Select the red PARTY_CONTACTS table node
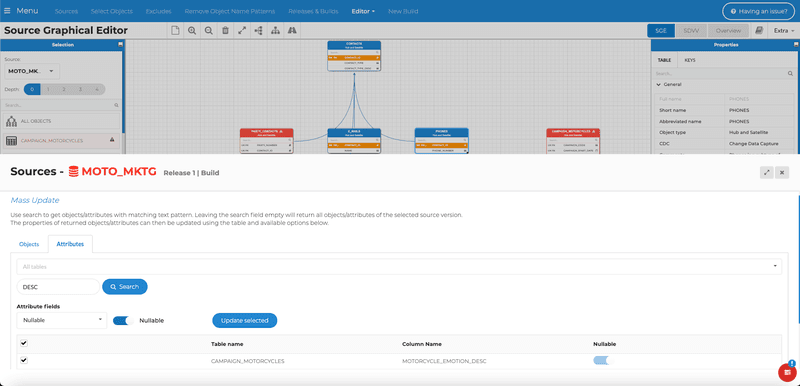The image size is (800, 386). tap(267, 141)
